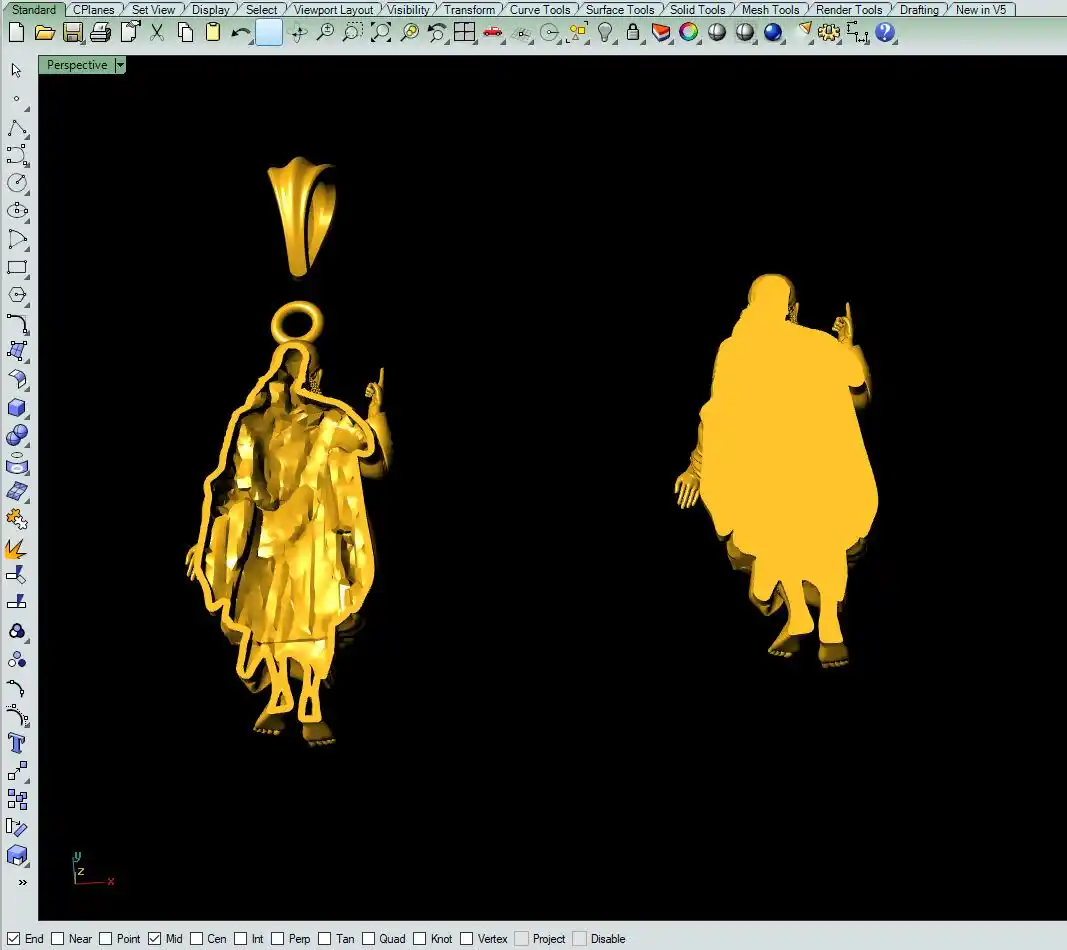Image resolution: width=1067 pixels, height=950 pixels.
Task: Click the color wheel icon
Action: (x=689, y=32)
